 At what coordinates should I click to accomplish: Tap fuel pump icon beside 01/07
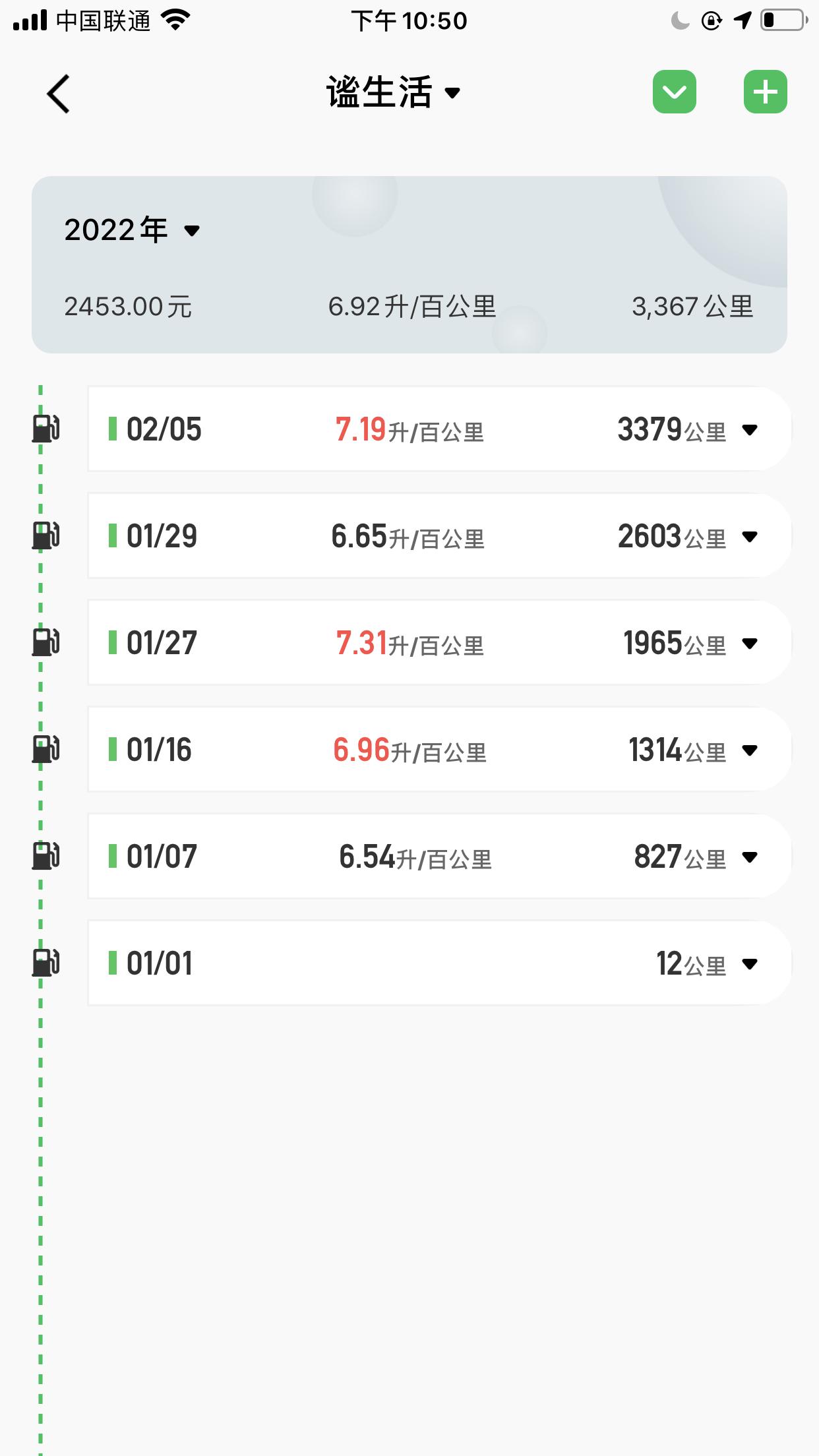[46, 856]
